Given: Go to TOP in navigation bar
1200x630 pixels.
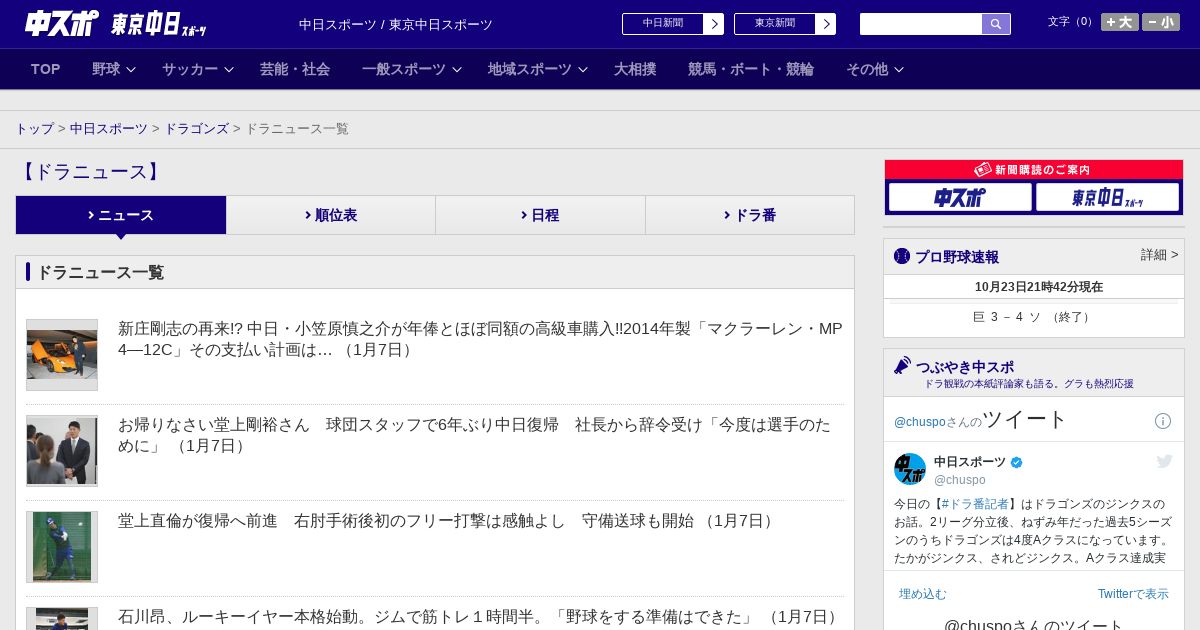Looking at the screenshot, I should 46,69.
